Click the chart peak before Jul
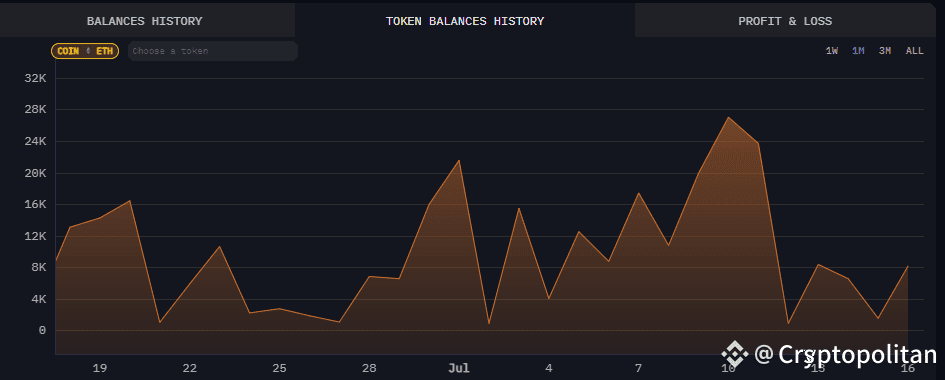This screenshot has width=945, height=380. [x=459, y=160]
